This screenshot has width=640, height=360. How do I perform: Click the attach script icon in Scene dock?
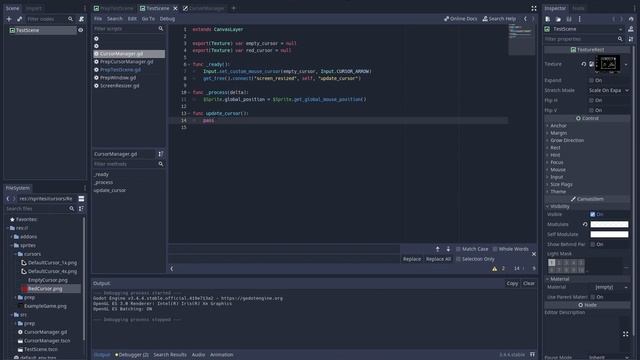pos(81,19)
